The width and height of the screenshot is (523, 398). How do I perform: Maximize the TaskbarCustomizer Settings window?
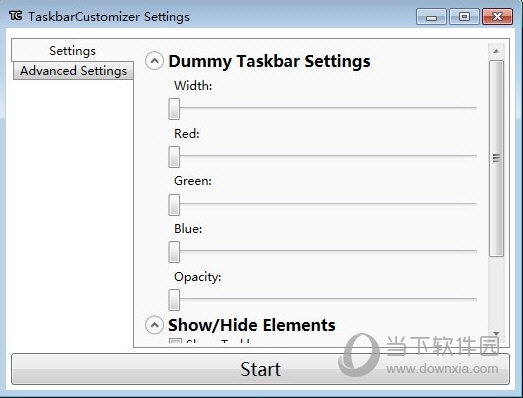pos(464,17)
